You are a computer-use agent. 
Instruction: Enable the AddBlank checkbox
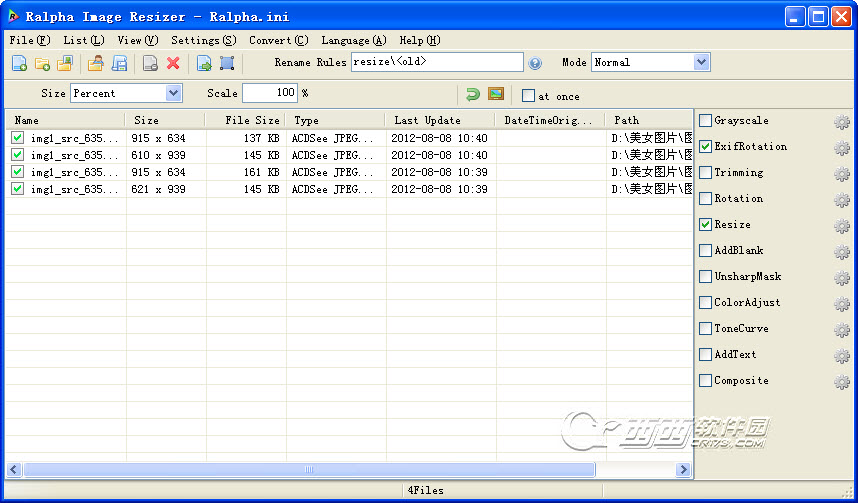pyautogui.click(x=706, y=250)
